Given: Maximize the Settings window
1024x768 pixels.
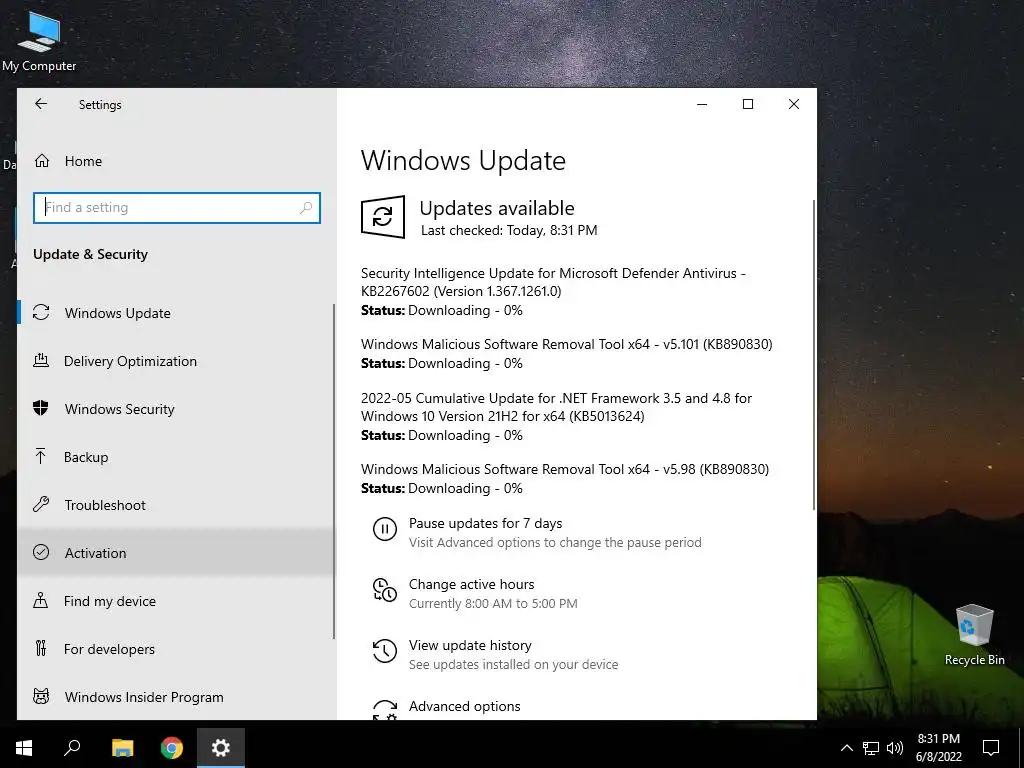Looking at the screenshot, I should (x=748, y=104).
